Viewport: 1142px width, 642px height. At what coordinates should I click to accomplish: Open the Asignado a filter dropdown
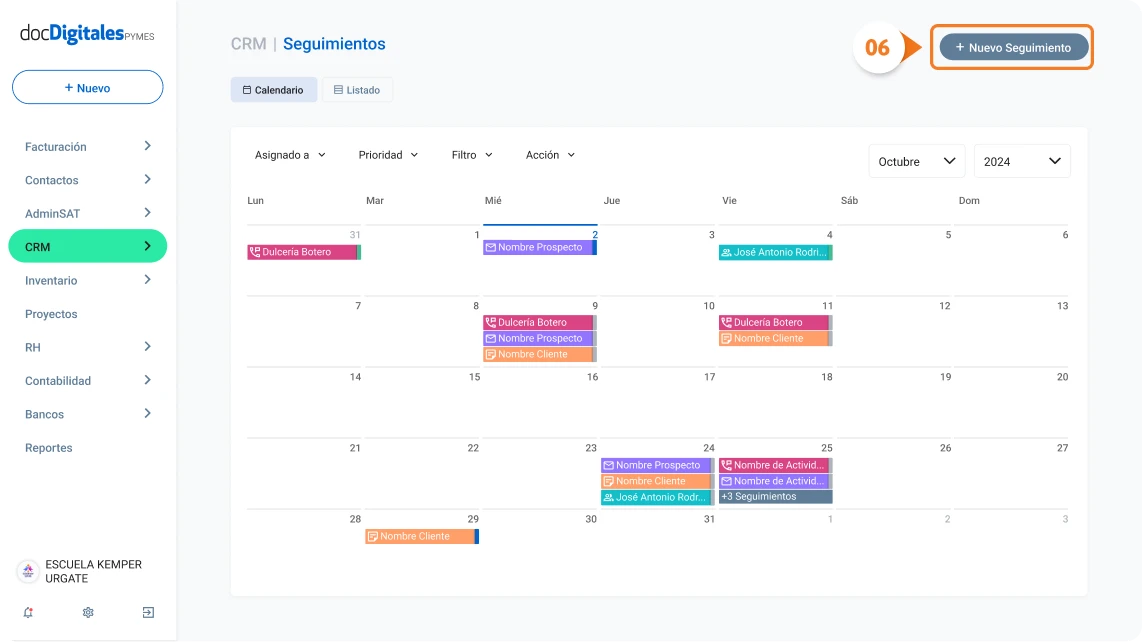[x=290, y=155]
